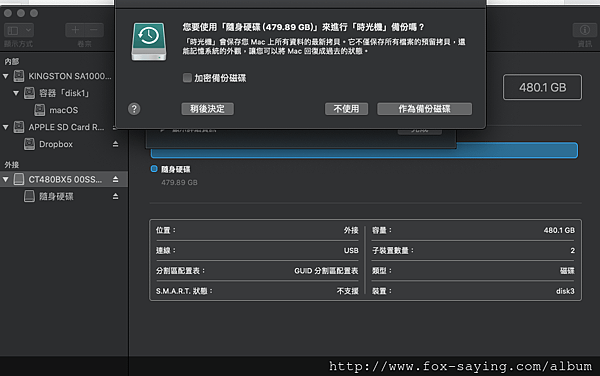Click the 裝置 value disk3
600x376 pixels.
[x=565, y=291]
